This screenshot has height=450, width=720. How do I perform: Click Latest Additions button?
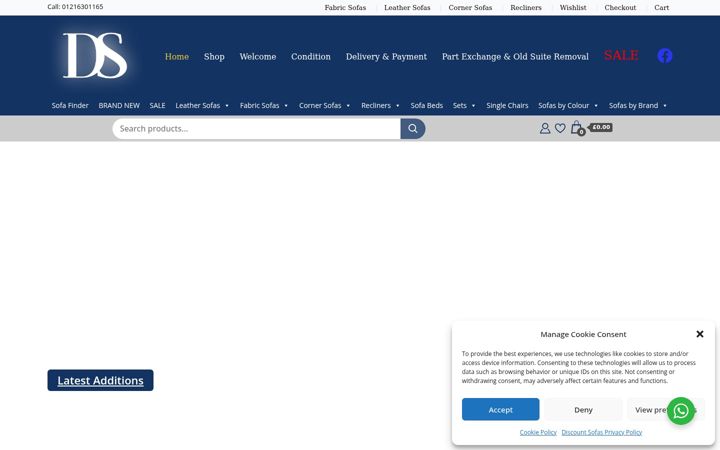[x=100, y=380]
